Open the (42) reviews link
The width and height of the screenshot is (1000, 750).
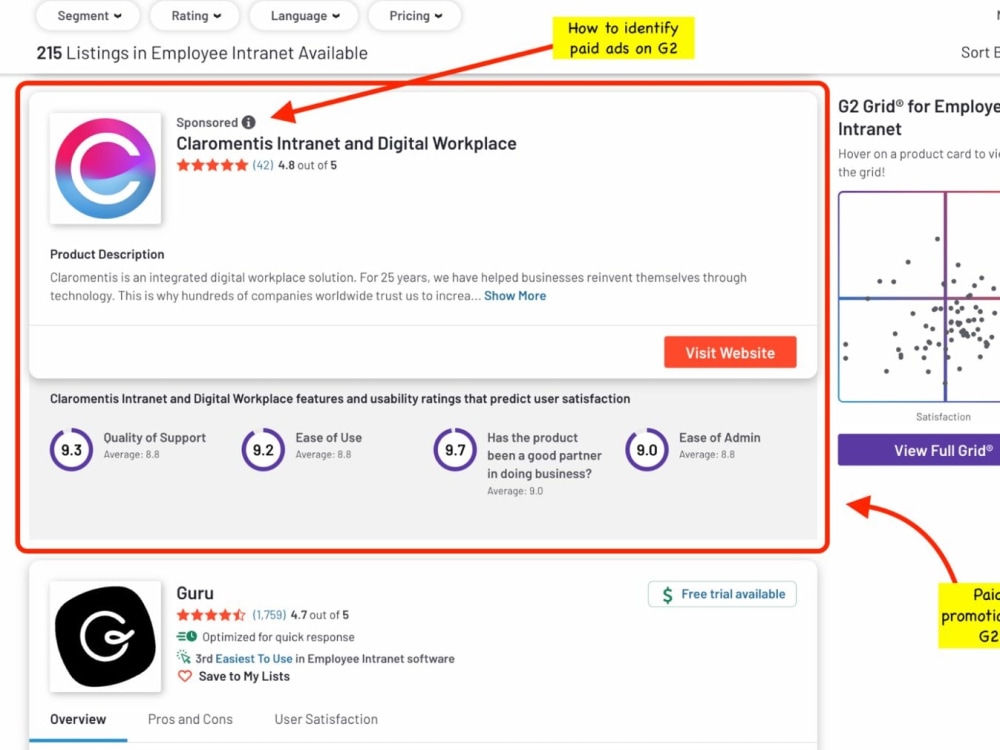(263, 165)
